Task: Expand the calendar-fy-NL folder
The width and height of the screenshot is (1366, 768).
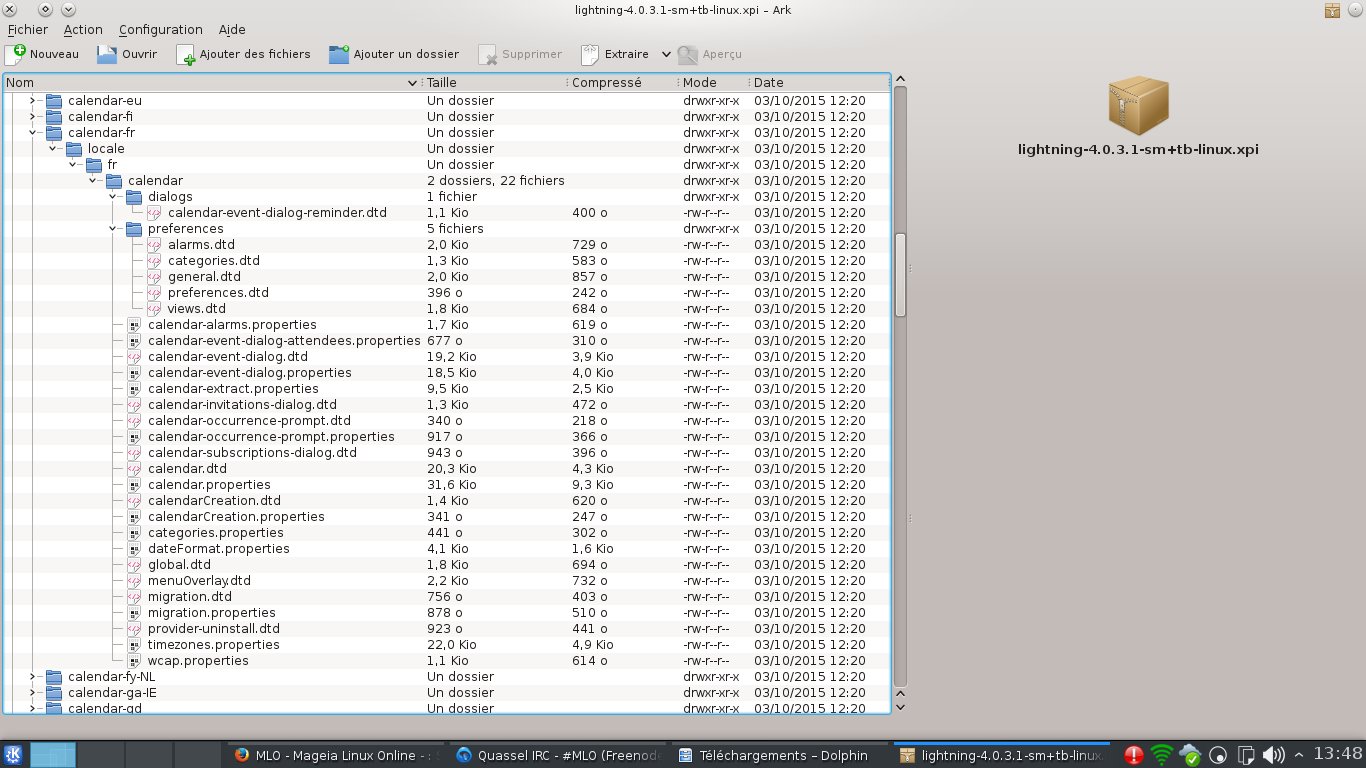Action: point(32,677)
